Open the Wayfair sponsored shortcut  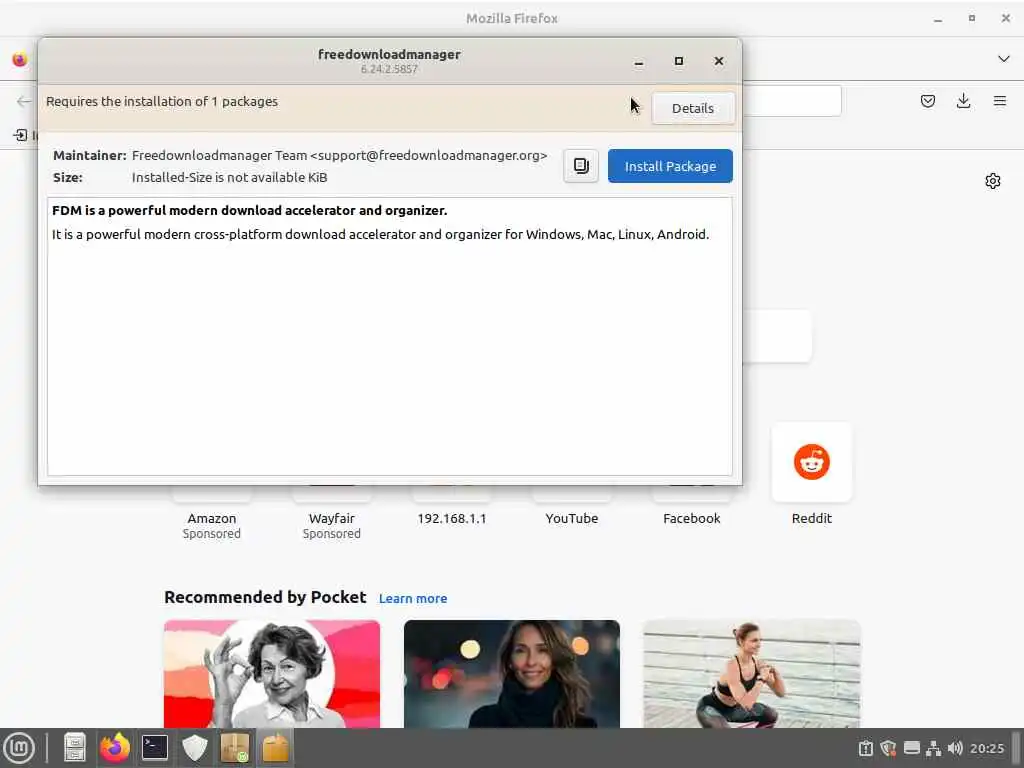click(332, 518)
